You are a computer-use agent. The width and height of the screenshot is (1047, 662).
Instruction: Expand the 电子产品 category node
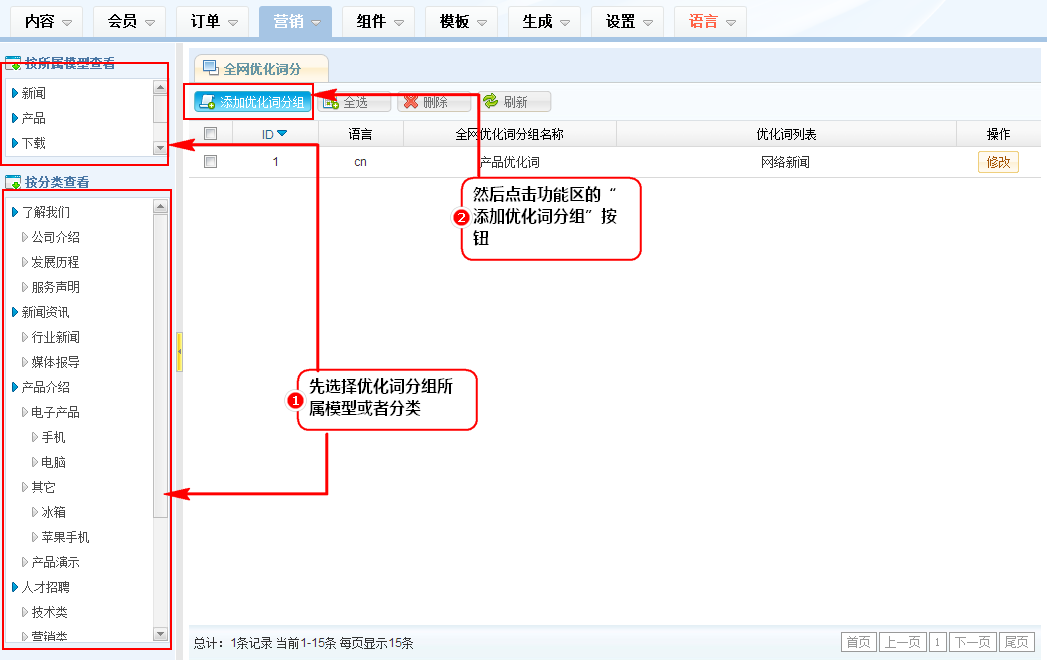(x=25, y=412)
